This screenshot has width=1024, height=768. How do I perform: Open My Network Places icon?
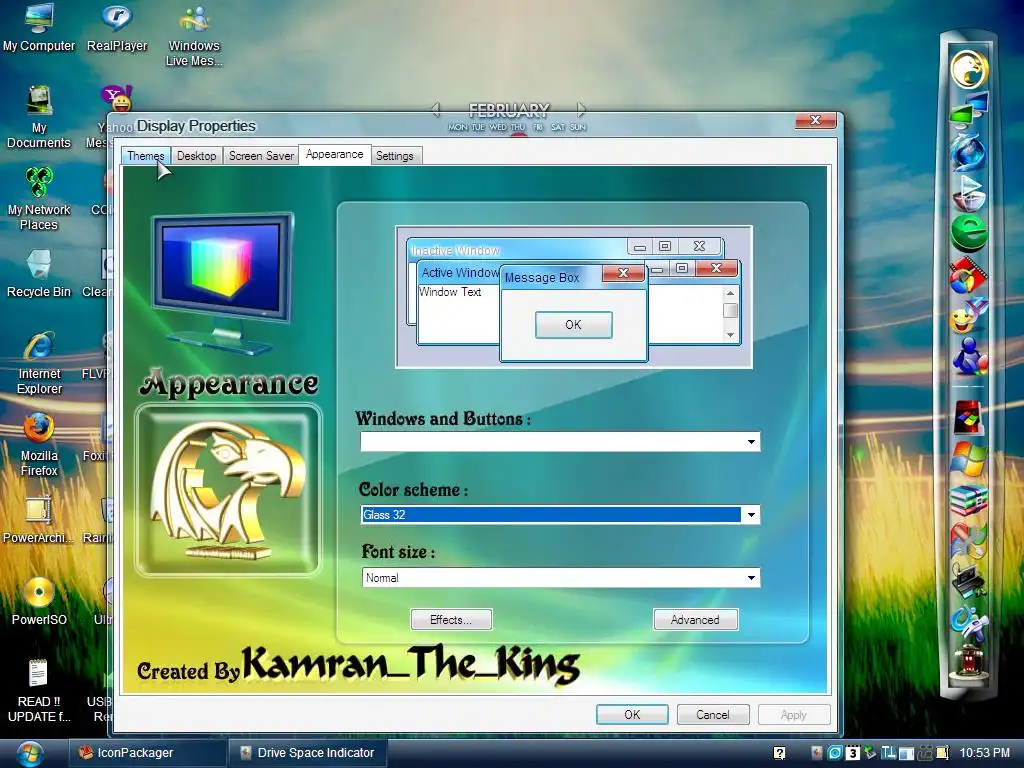(x=39, y=199)
